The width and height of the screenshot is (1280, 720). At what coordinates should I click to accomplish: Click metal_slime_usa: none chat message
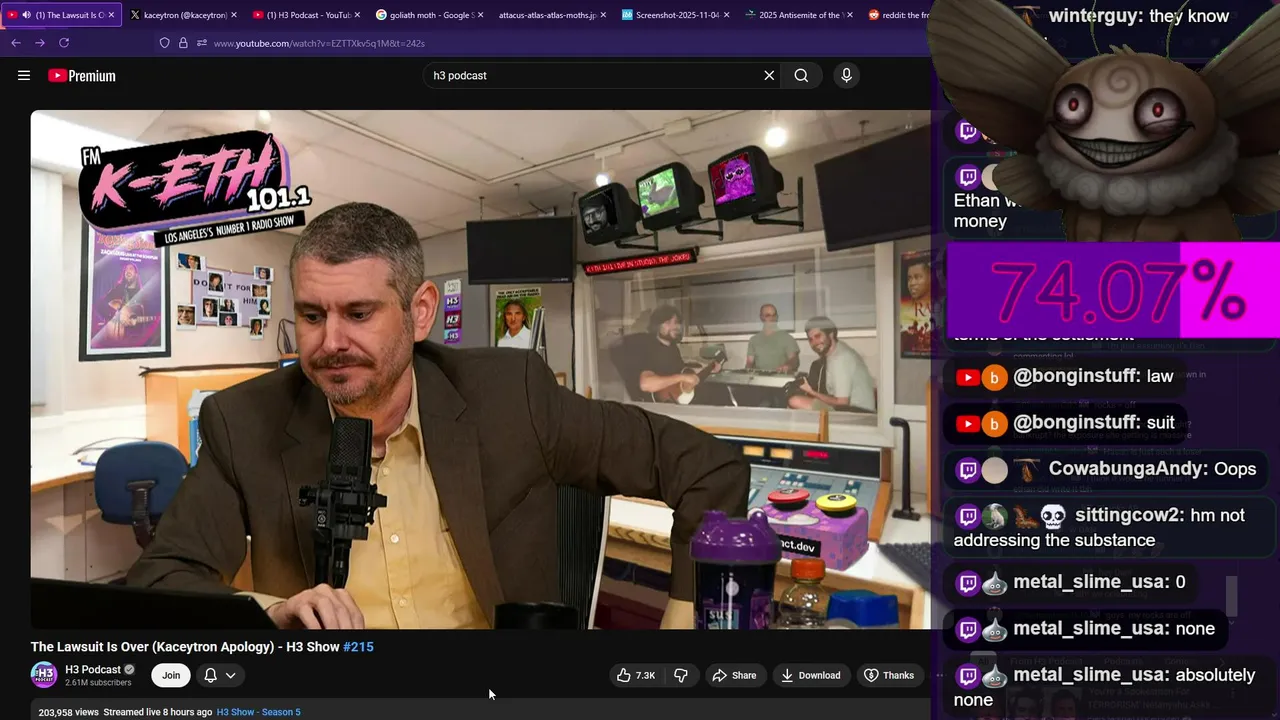tap(1085, 629)
